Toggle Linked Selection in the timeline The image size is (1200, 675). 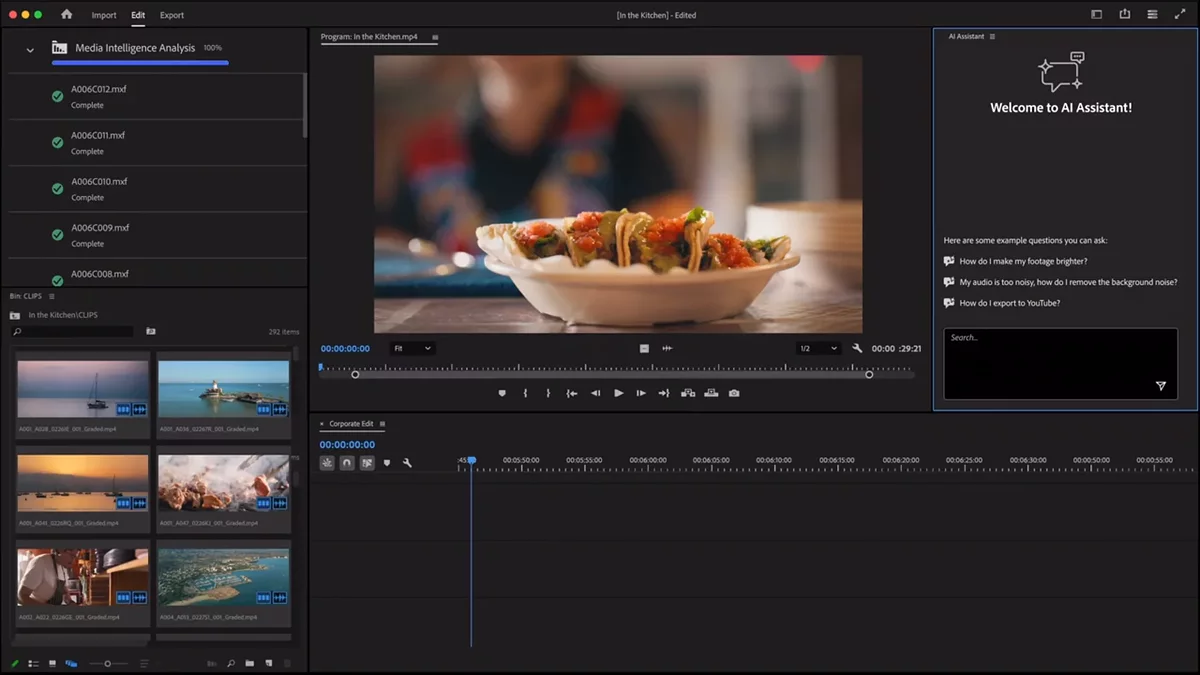[x=367, y=463]
